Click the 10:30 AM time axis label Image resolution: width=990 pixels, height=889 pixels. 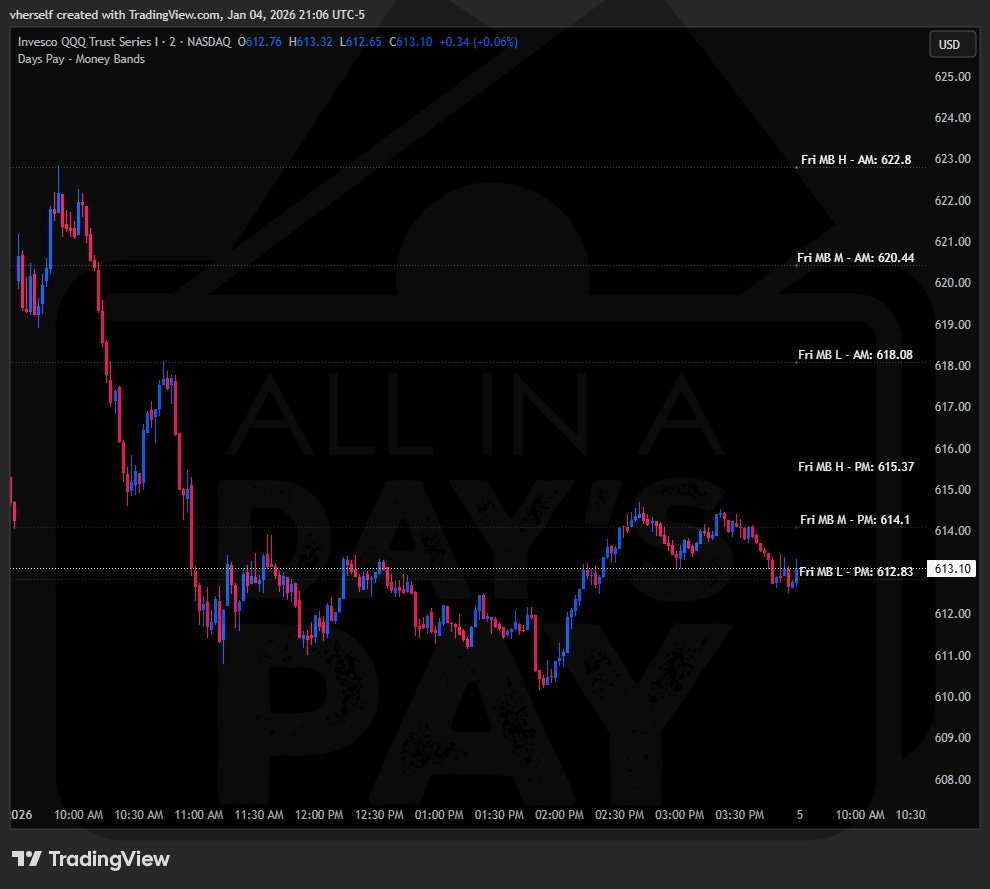[138, 814]
